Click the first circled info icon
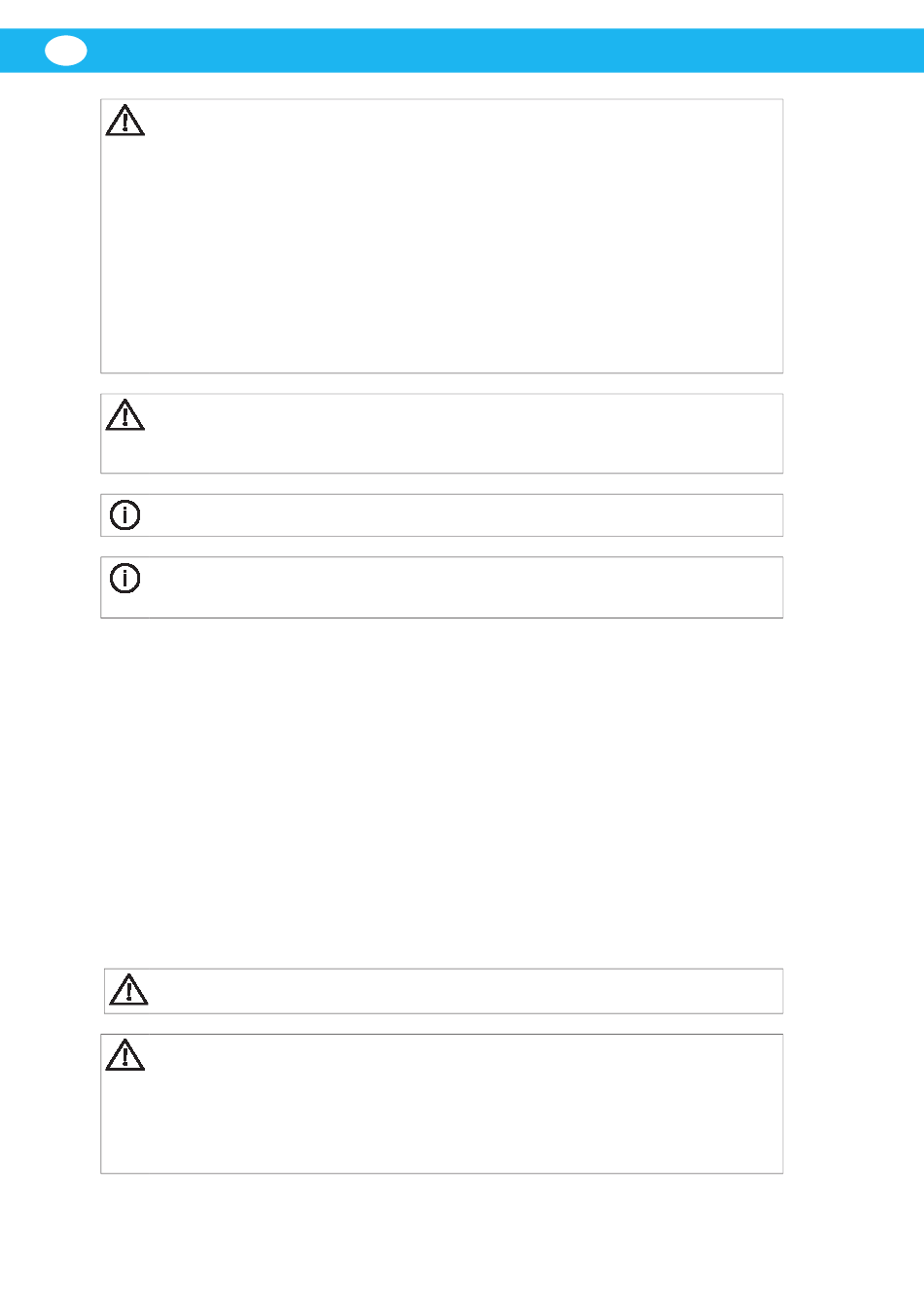This screenshot has height=1307, width=924. 124,514
